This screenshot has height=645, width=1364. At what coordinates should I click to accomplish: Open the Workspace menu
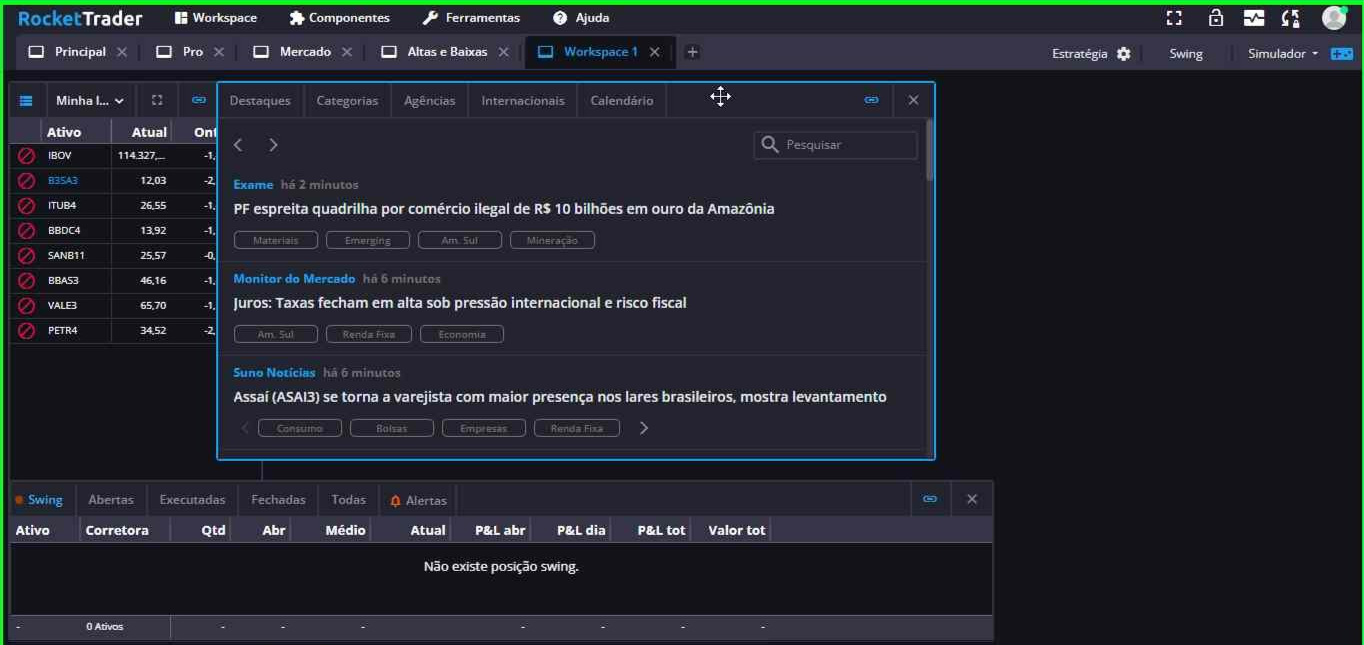(x=216, y=18)
